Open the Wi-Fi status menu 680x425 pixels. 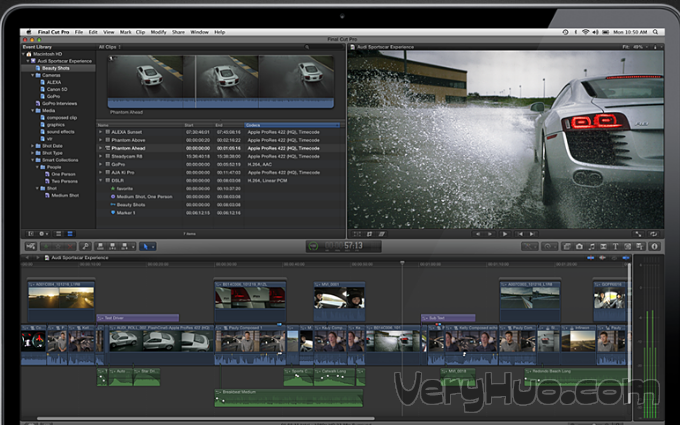click(x=585, y=32)
